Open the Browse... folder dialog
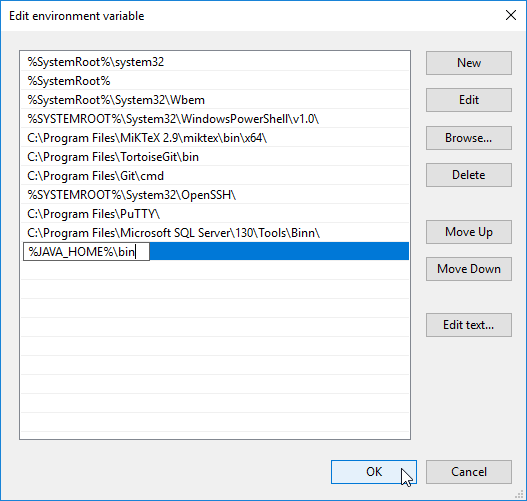The height and width of the screenshot is (501, 527). (x=469, y=138)
